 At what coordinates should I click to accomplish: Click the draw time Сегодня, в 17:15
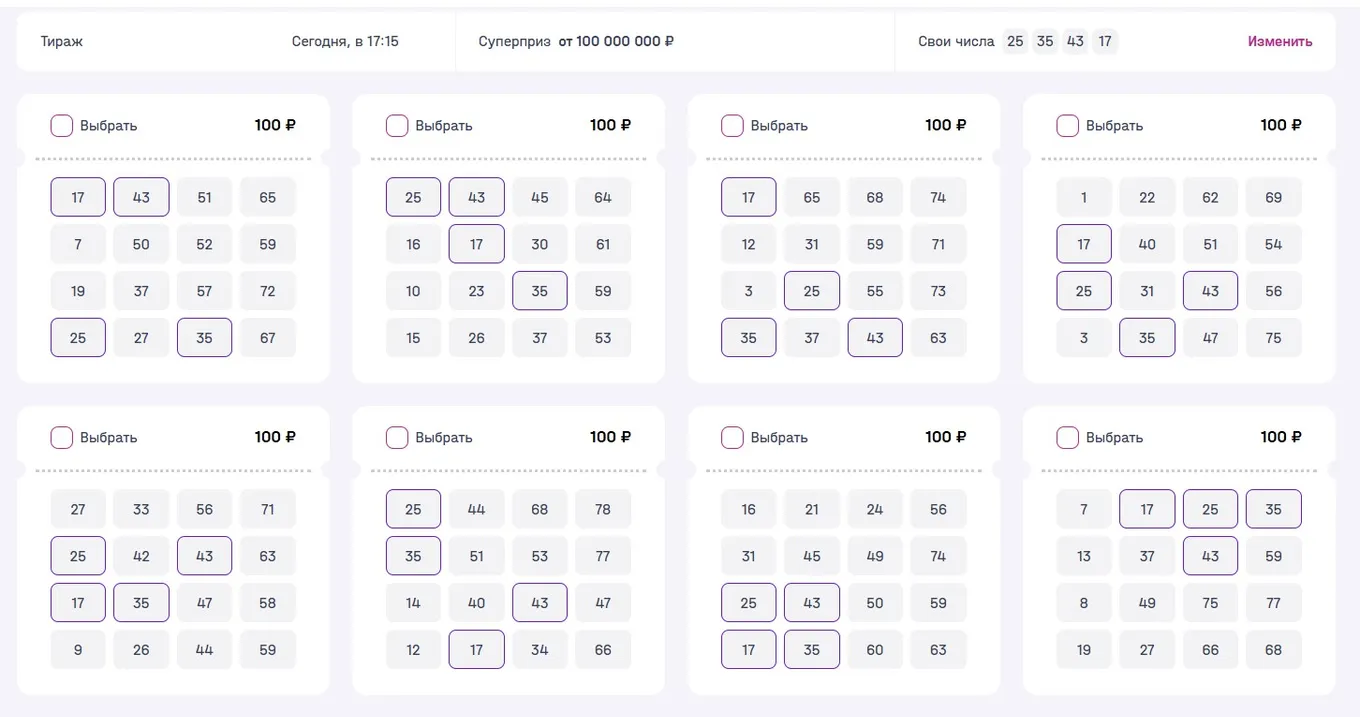(345, 41)
